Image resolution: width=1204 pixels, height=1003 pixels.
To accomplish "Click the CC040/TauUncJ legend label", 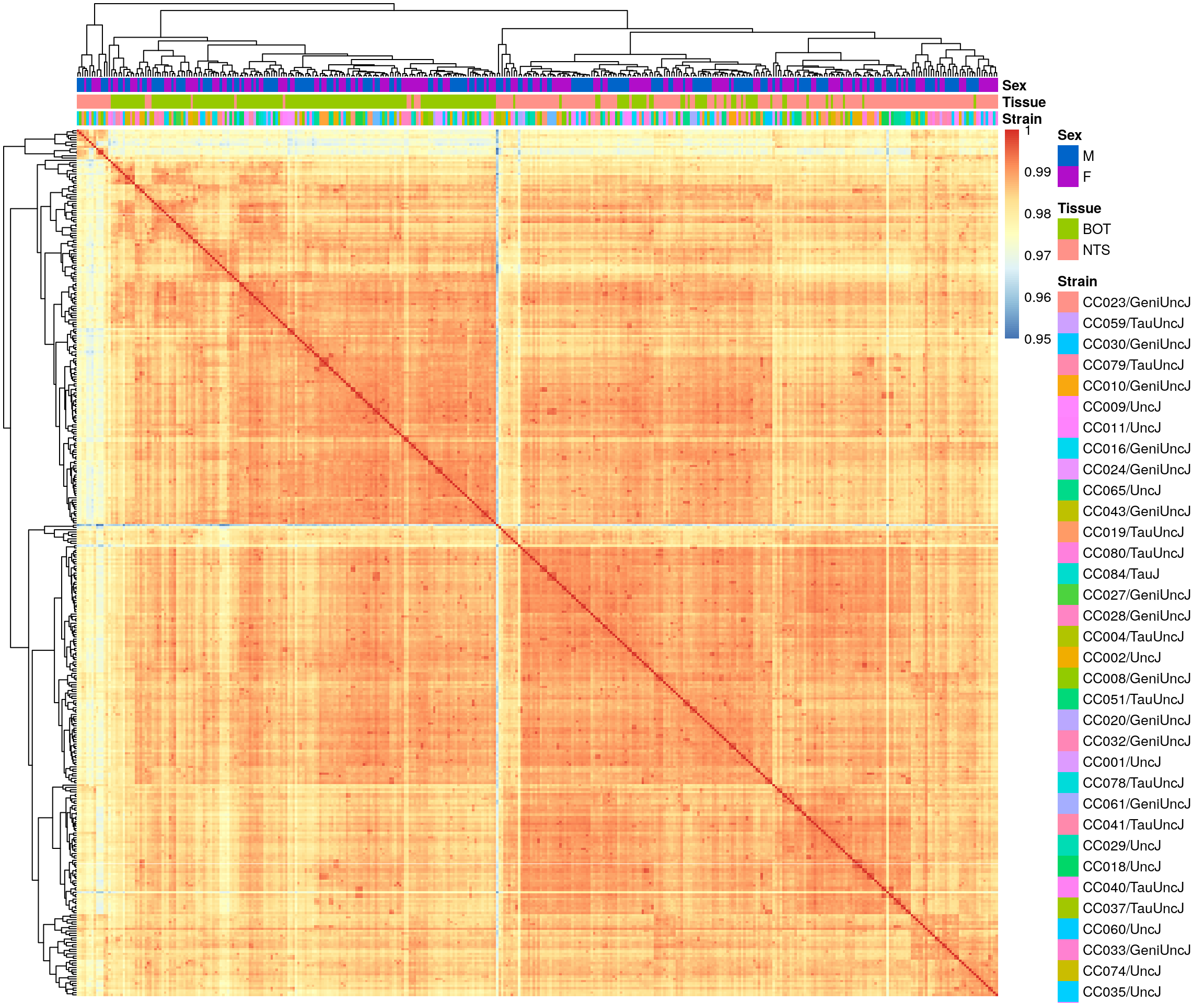I will 1133,887.
